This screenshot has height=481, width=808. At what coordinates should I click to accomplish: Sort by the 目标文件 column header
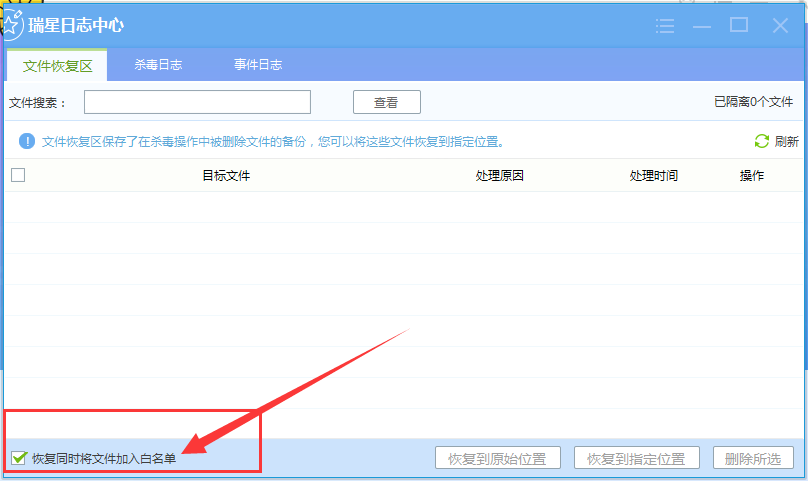[226, 175]
